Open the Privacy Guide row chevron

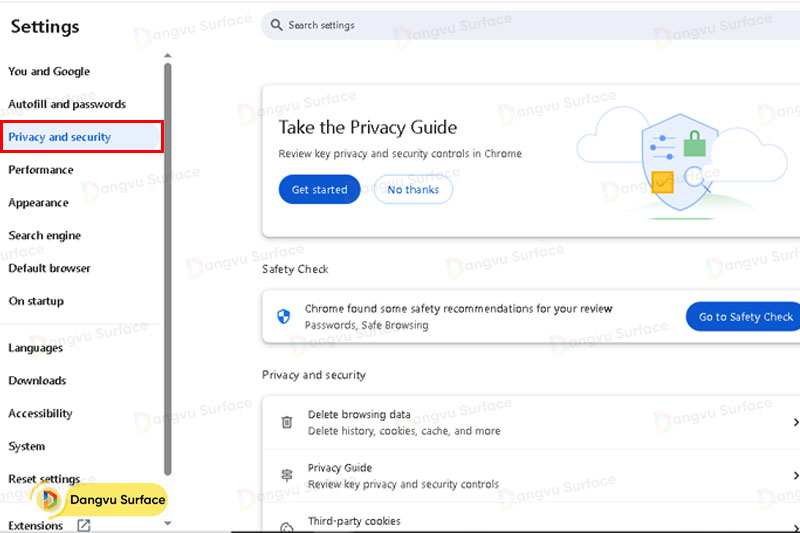[x=795, y=476]
